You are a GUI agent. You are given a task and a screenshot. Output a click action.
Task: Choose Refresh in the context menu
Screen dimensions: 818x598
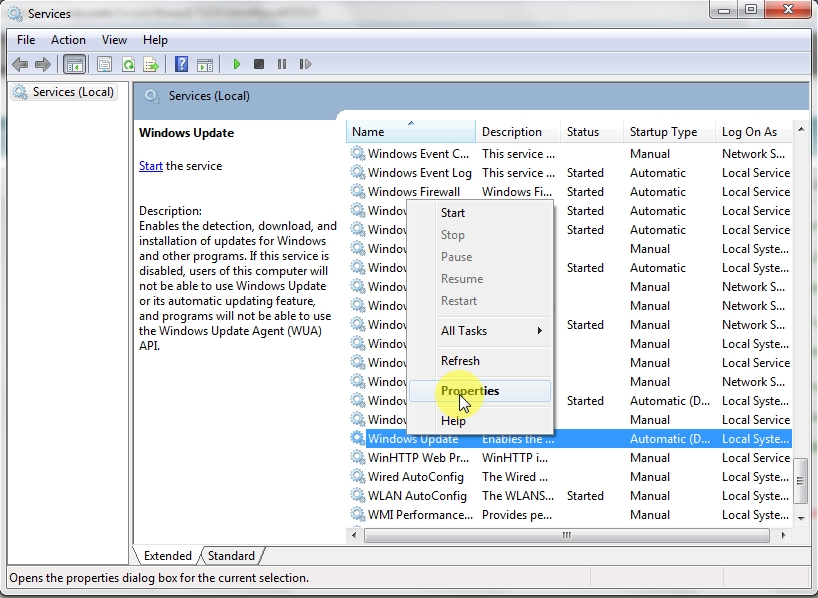point(480,361)
